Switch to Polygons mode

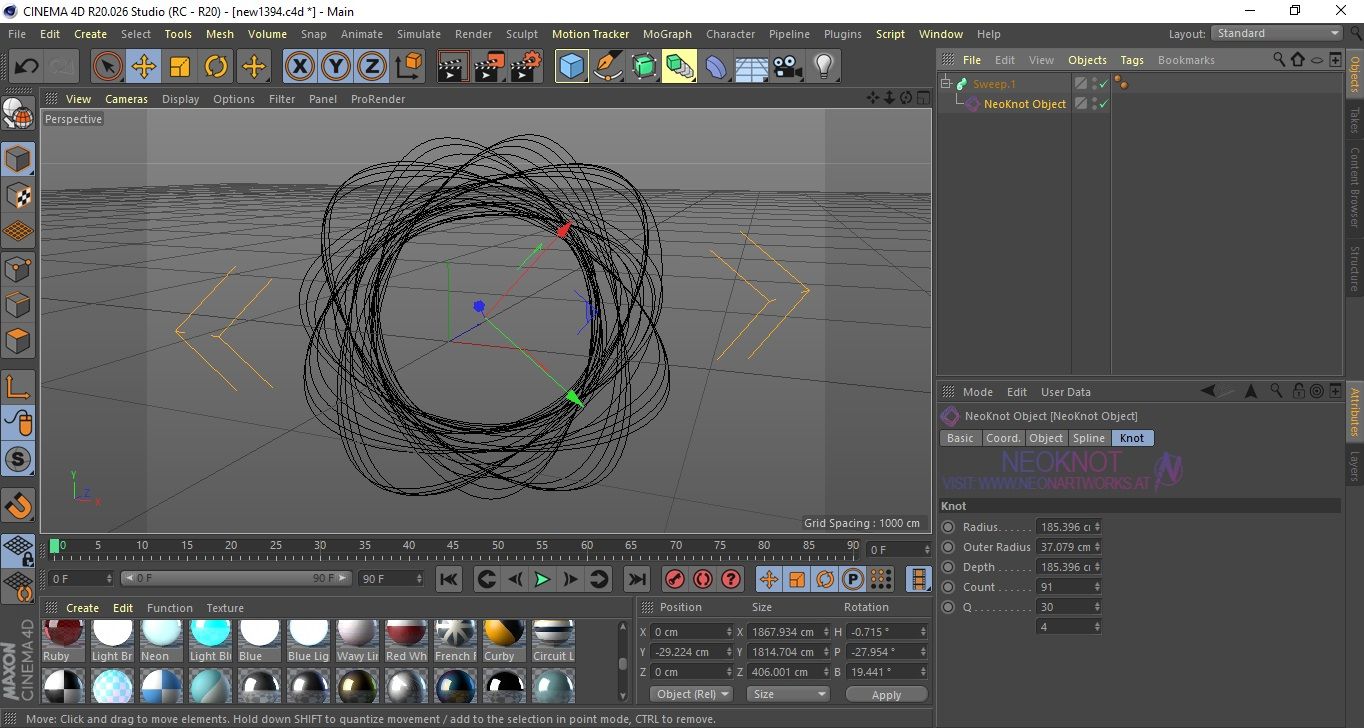(19, 341)
